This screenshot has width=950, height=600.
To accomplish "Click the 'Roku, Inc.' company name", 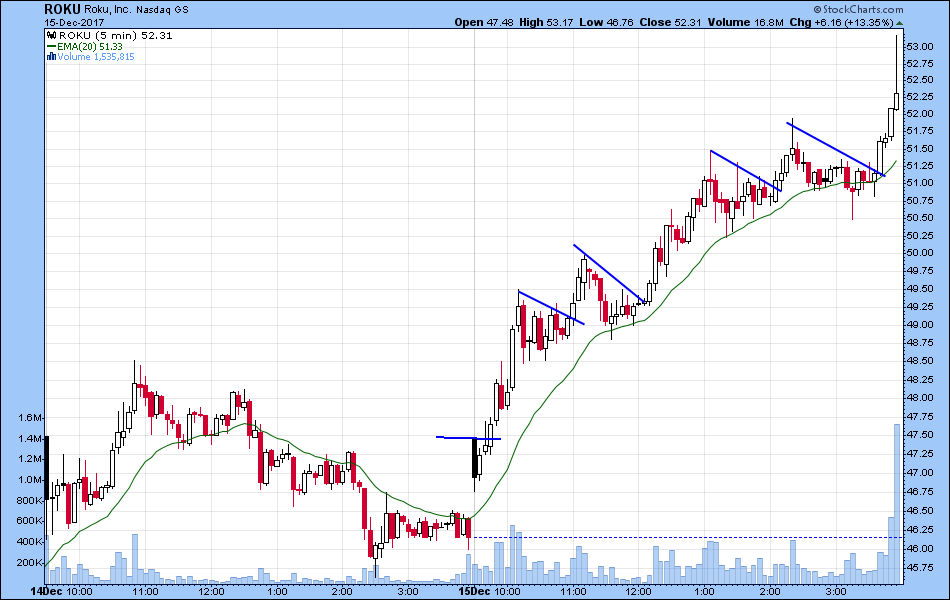I will pos(107,10).
